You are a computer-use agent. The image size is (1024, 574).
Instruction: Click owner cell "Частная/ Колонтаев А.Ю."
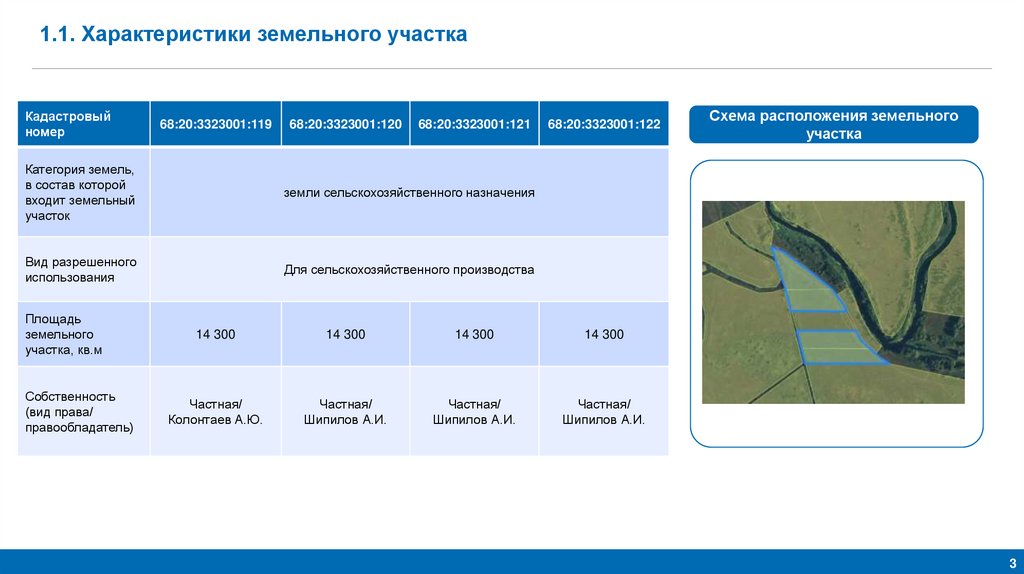click(x=216, y=411)
